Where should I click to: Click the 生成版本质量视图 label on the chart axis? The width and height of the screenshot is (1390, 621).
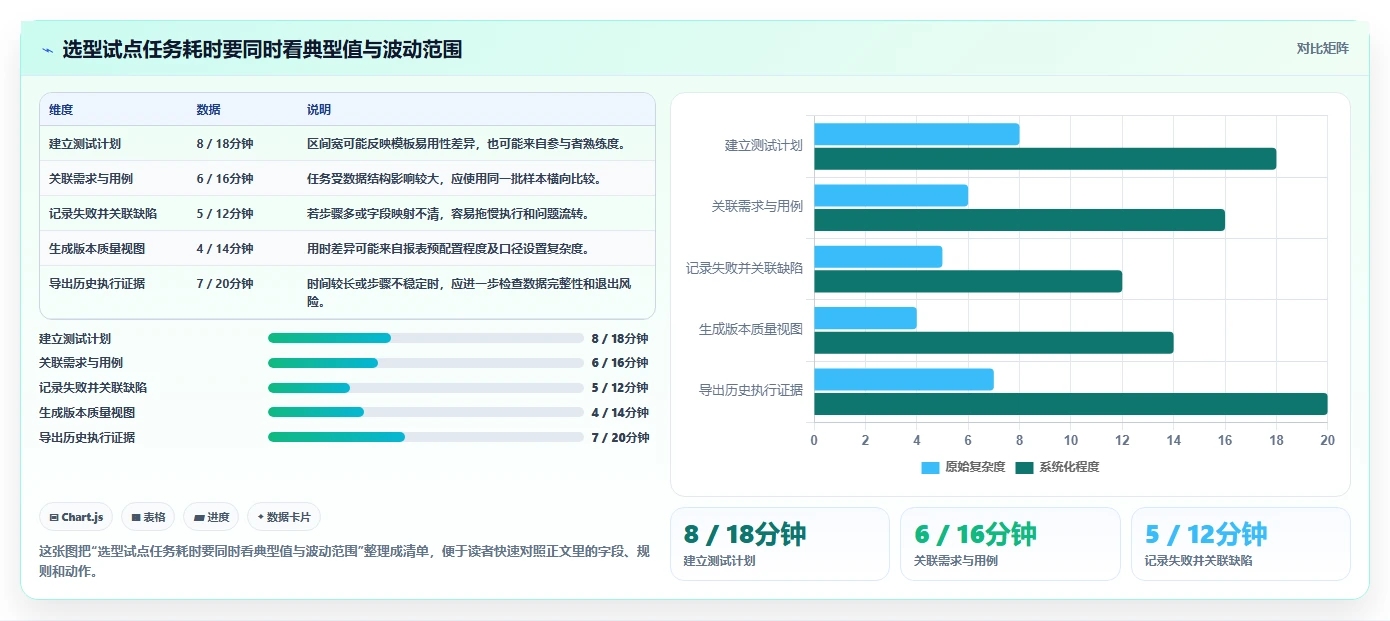click(750, 330)
